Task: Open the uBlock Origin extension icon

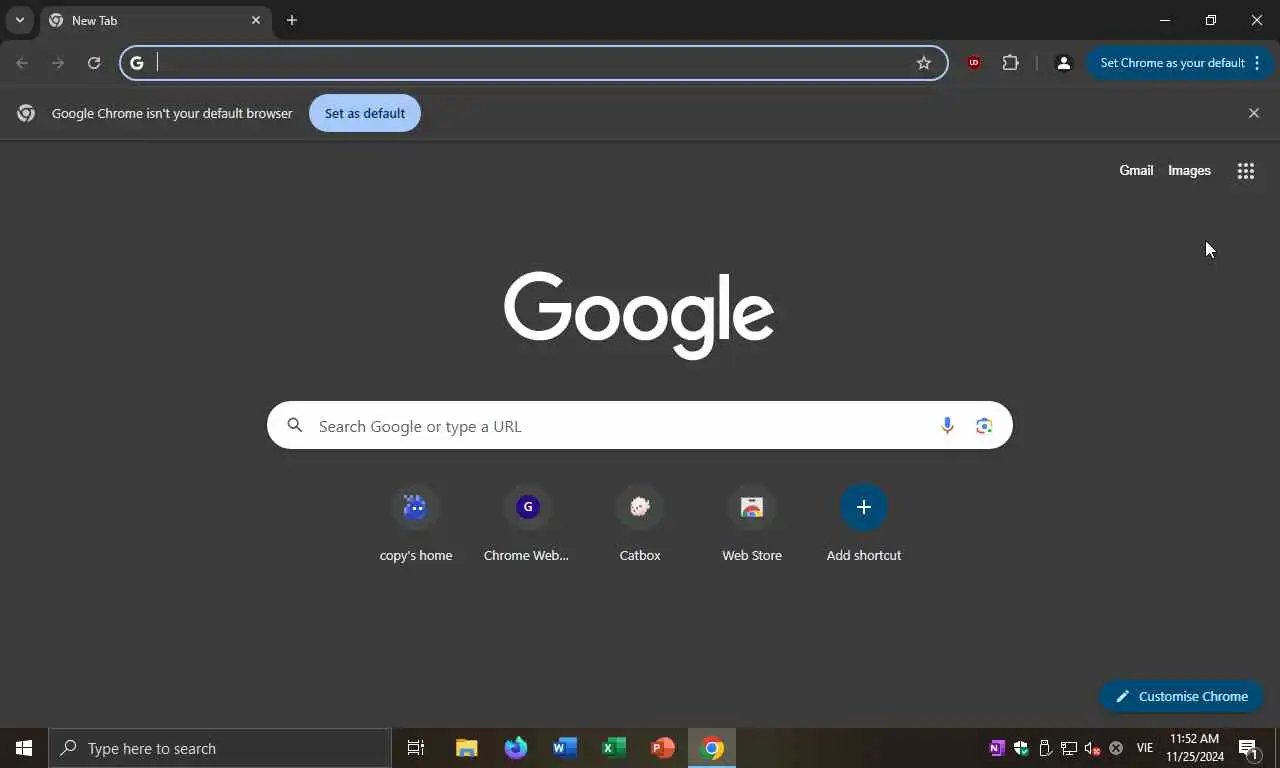Action: 974,63
